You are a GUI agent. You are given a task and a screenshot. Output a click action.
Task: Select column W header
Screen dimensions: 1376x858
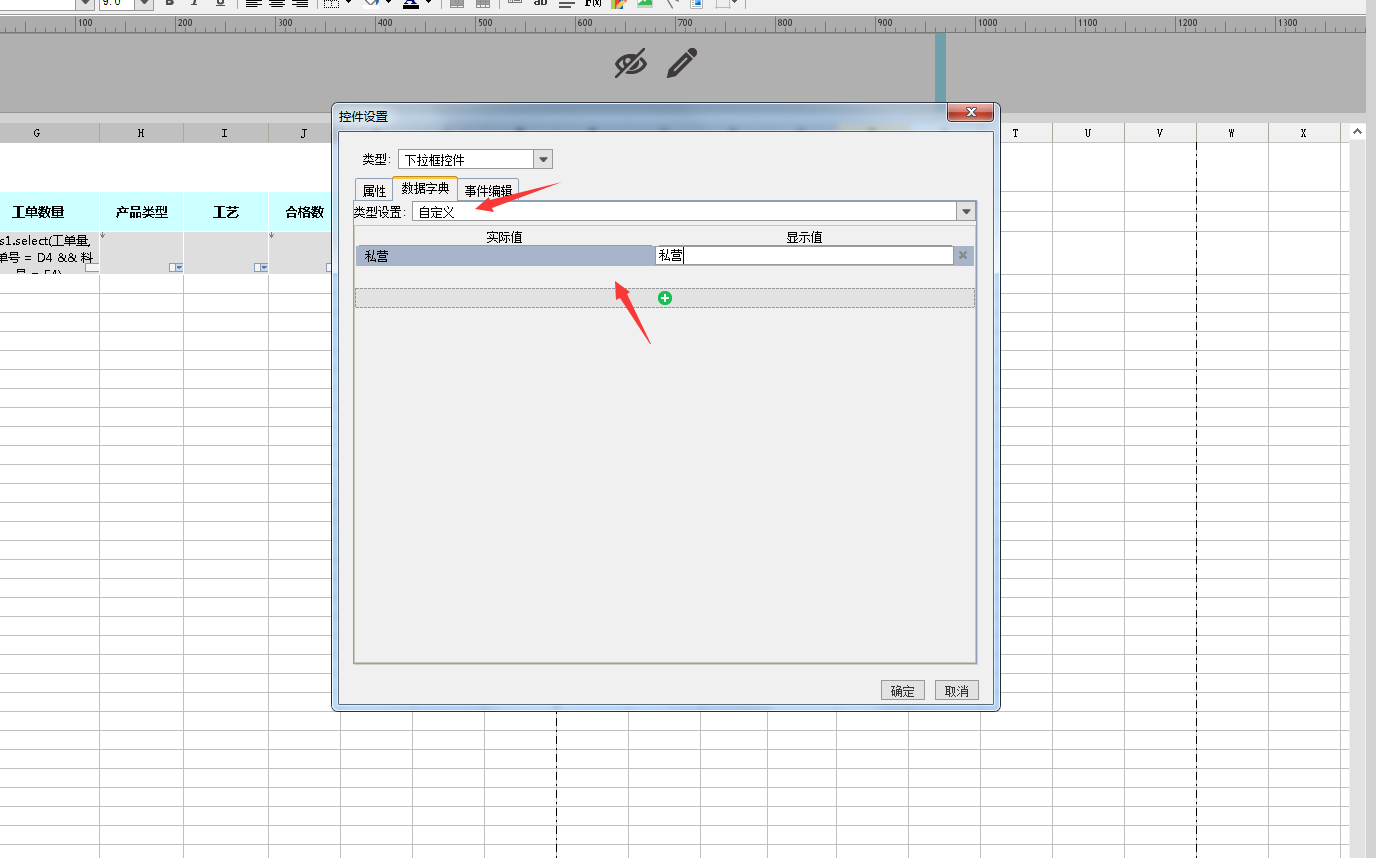click(1232, 133)
